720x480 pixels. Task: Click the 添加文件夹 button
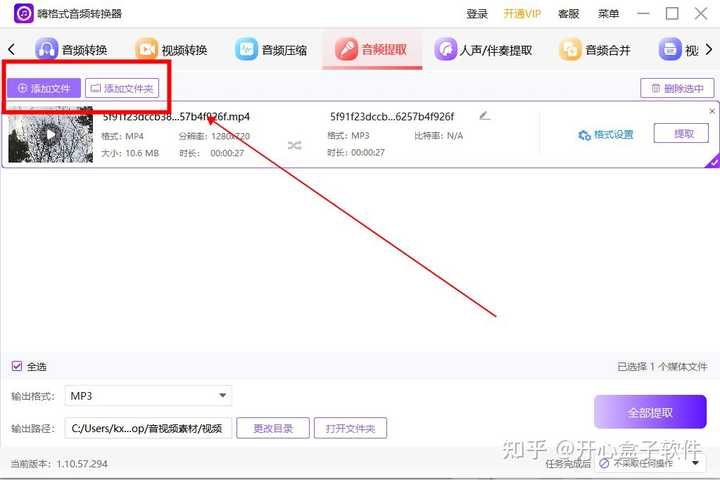122,88
